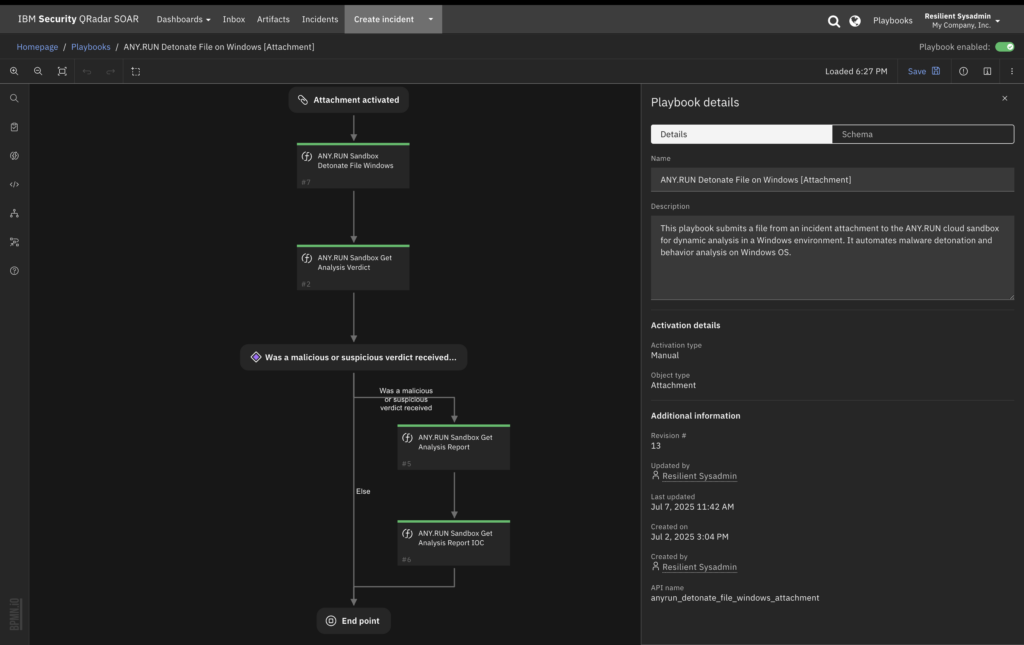The width and height of the screenshot is (1024, 645).
Task: Click the zoom in magnifier icon
Action: 14,71
